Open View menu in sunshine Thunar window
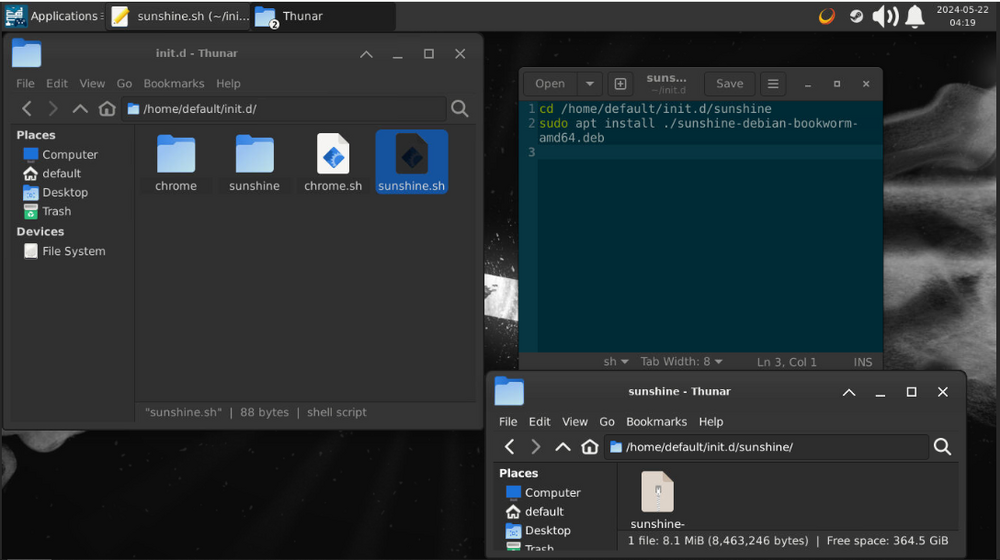 575,422
